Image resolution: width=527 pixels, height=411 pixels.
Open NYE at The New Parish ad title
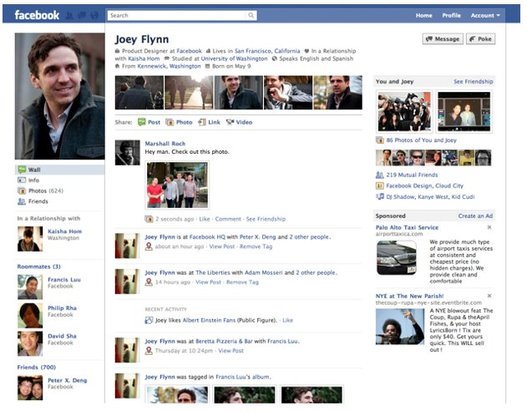click(x=410, y=296)
